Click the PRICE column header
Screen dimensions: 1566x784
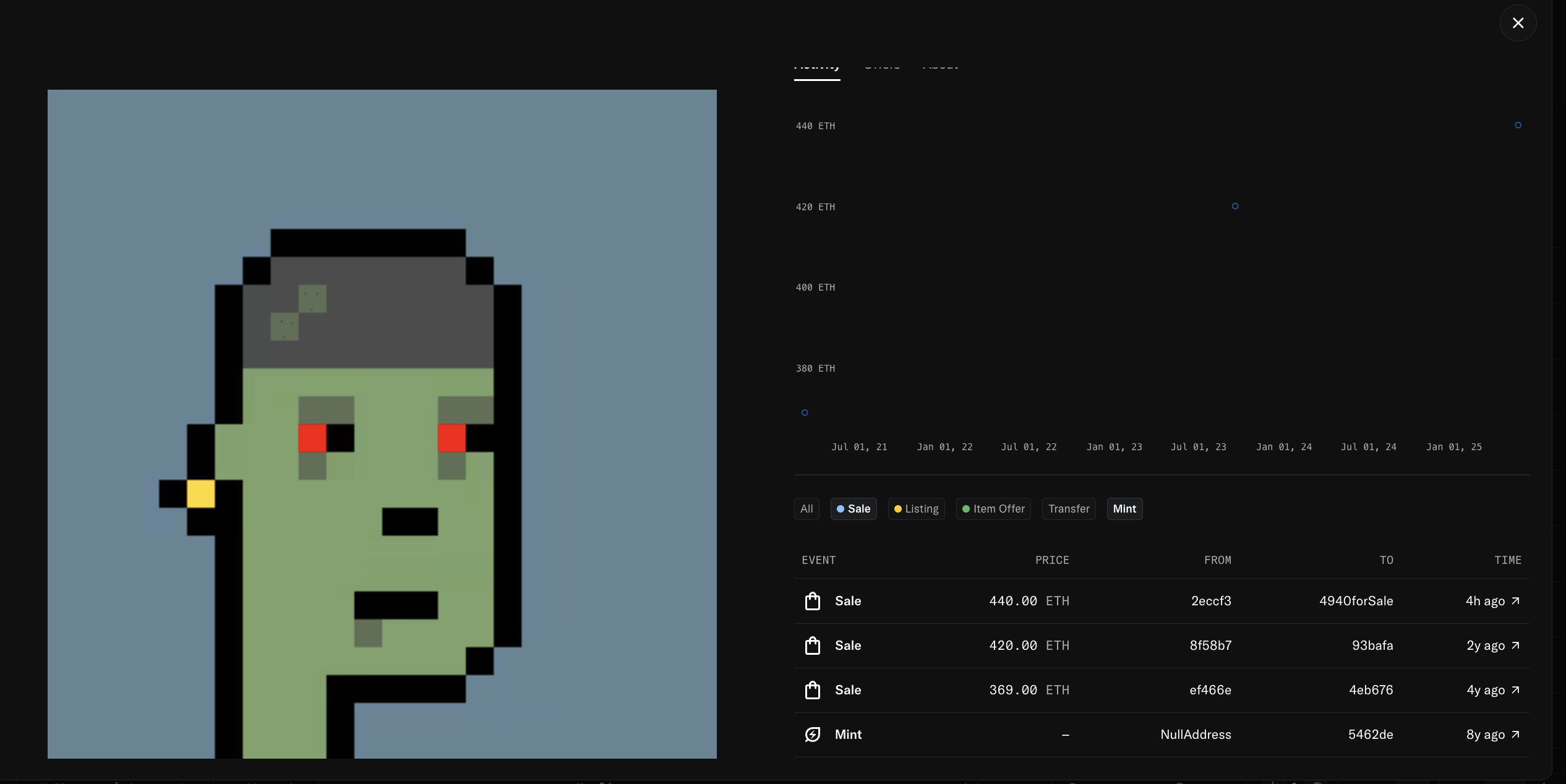(x=1052, y=560)
